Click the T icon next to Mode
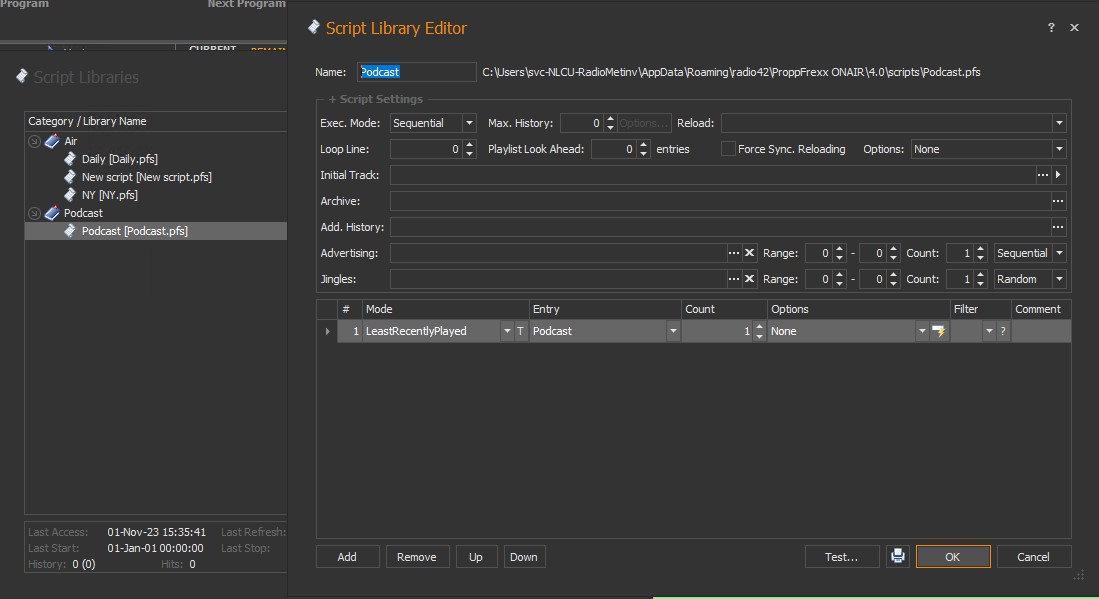 pos(520,331)
